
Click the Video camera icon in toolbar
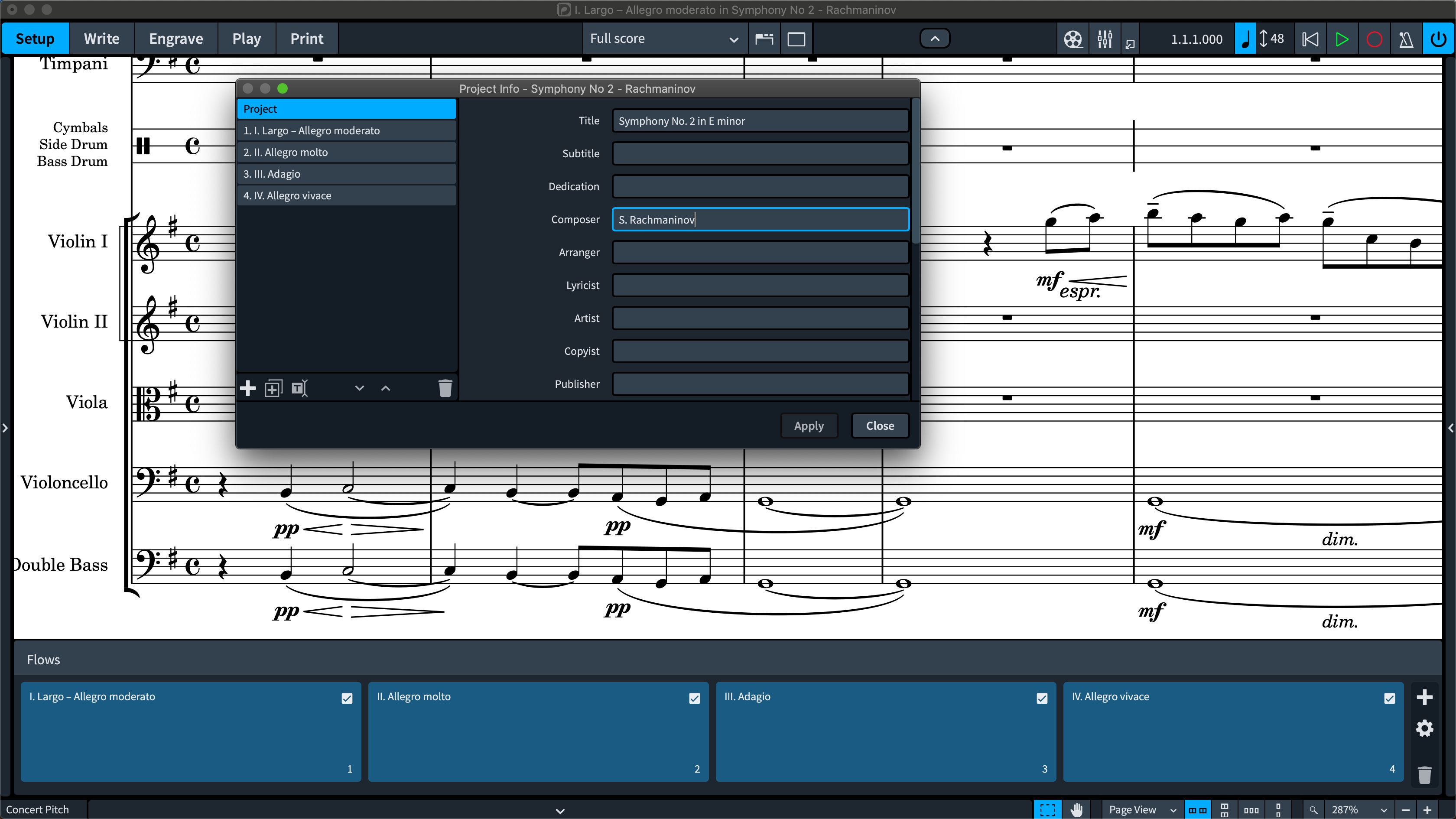tap(1073, 39)
